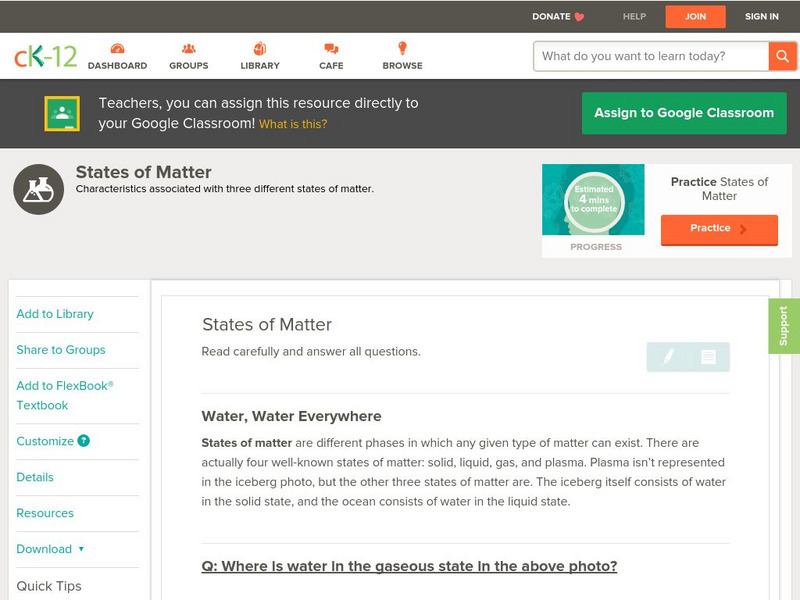The image size is (800, 600).
Task: Click Share to Groups link
Action: point(61,349)
